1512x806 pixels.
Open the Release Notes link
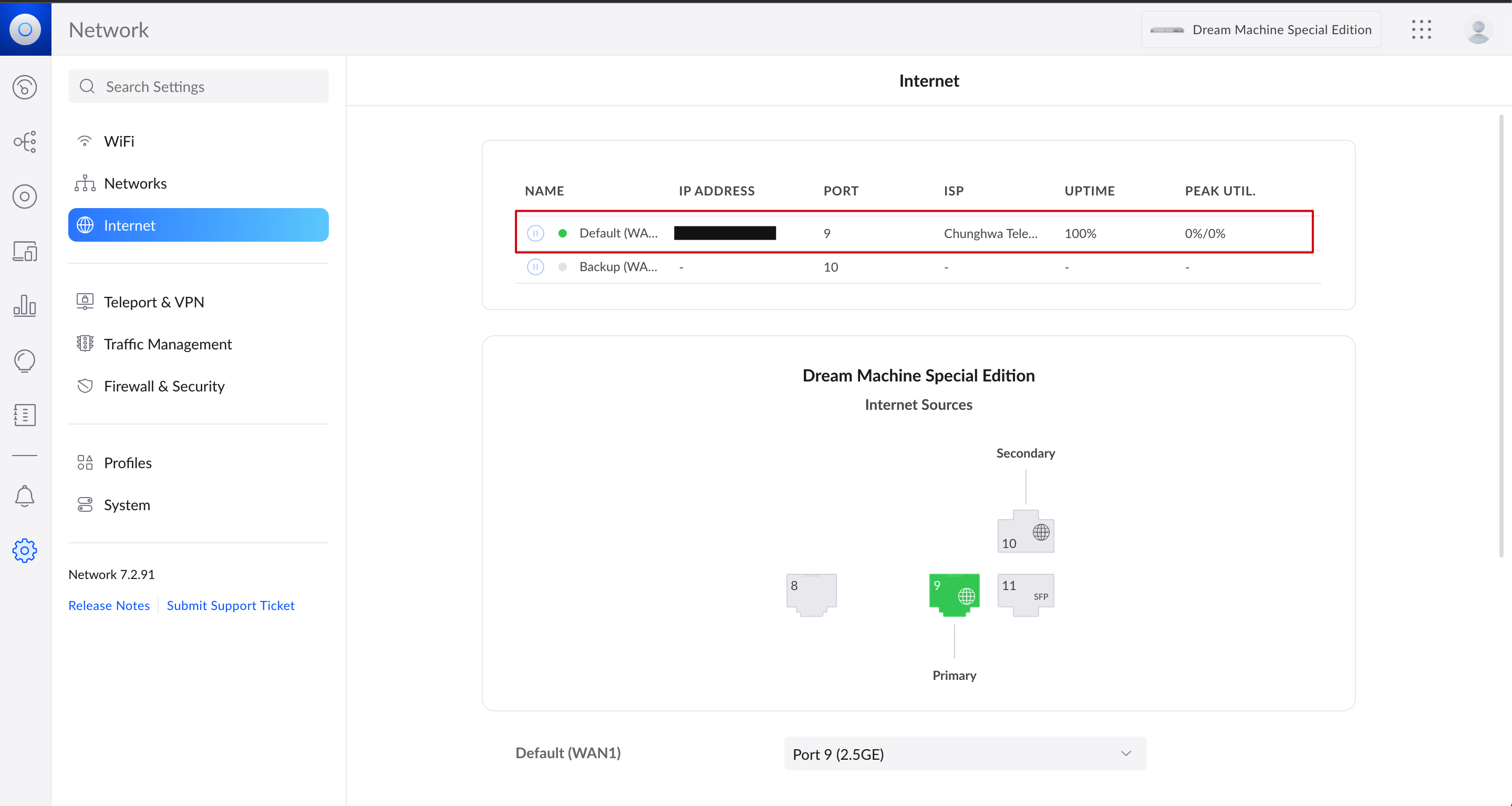tap(109, 605)
